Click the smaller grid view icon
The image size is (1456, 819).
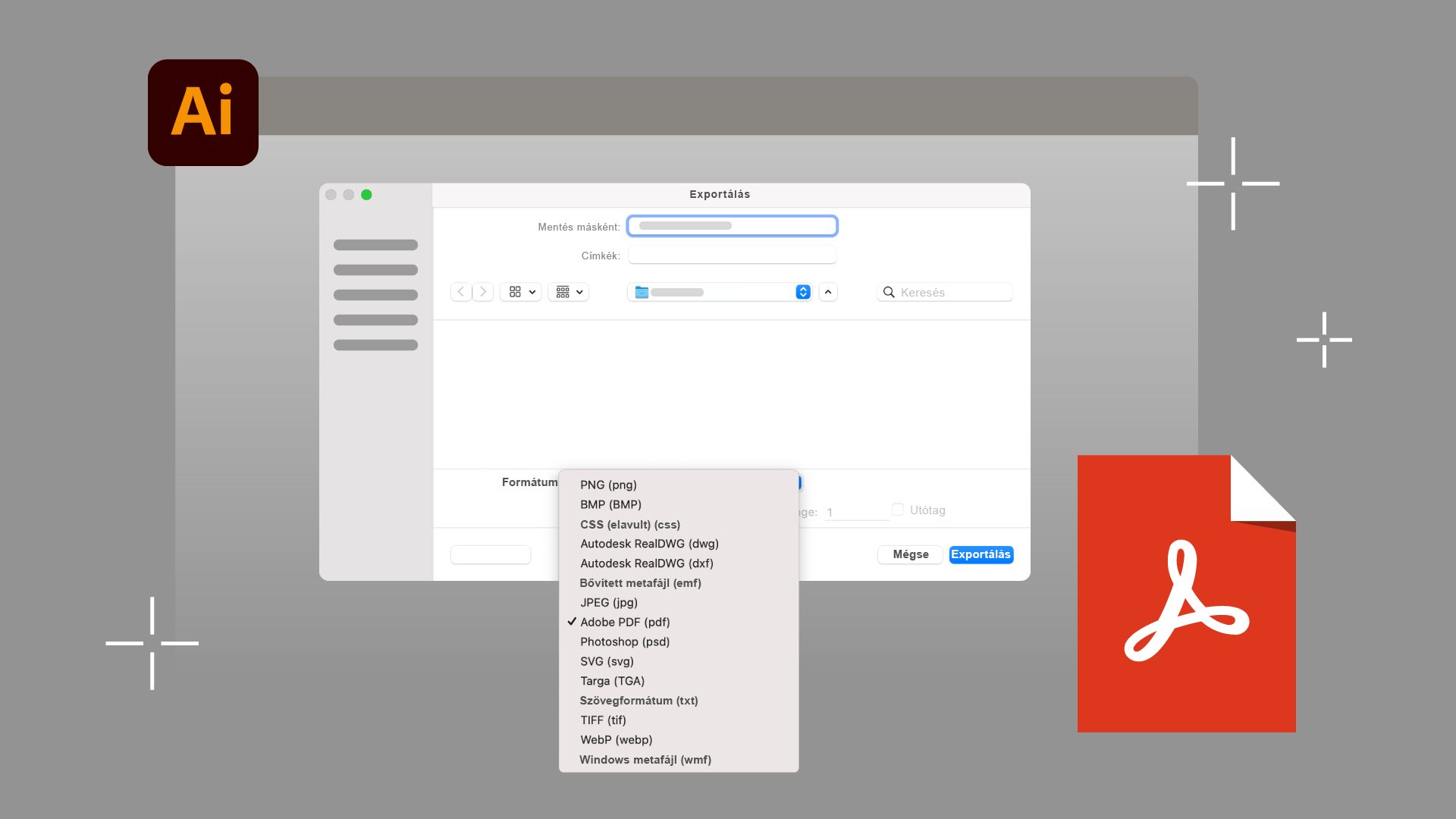563,291
